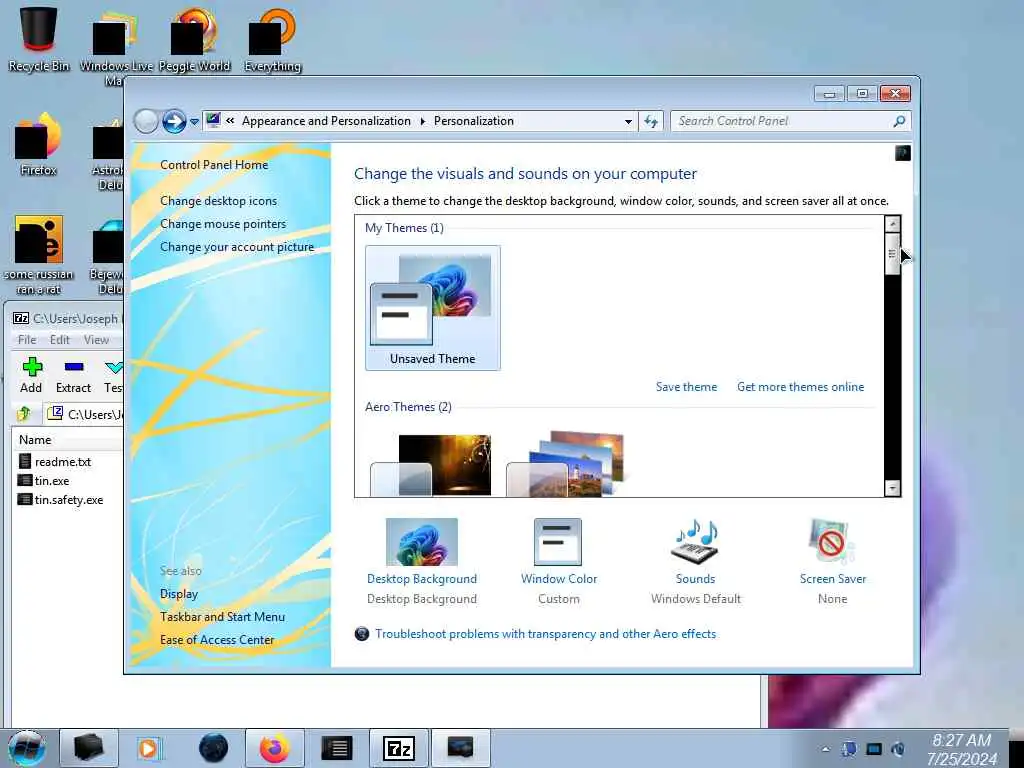
Task: Click the forward arrow in Control Panel
Action: (x=174, y=121)
